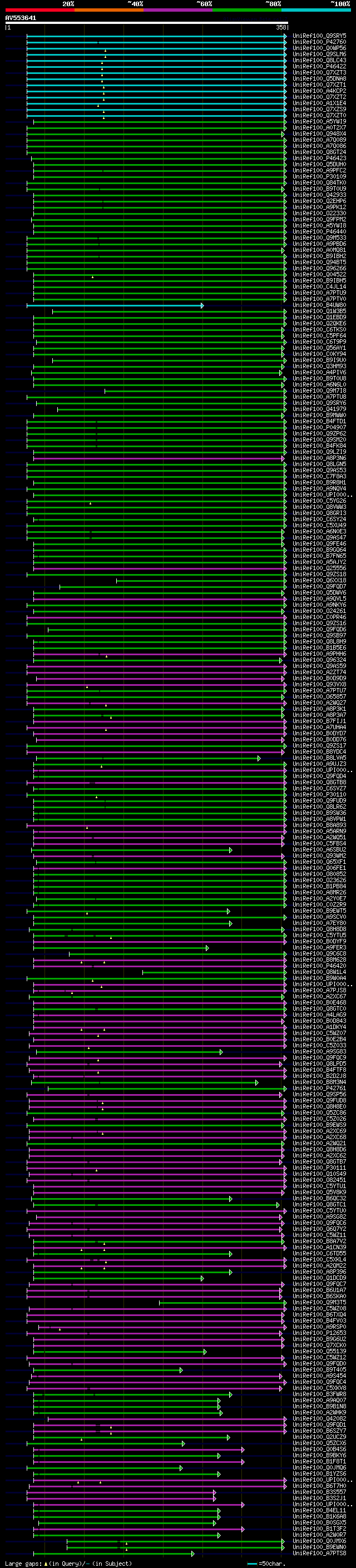Click the UniRef100_A7PJS8 label
The image size is (356, 1568).
point(319,990)
